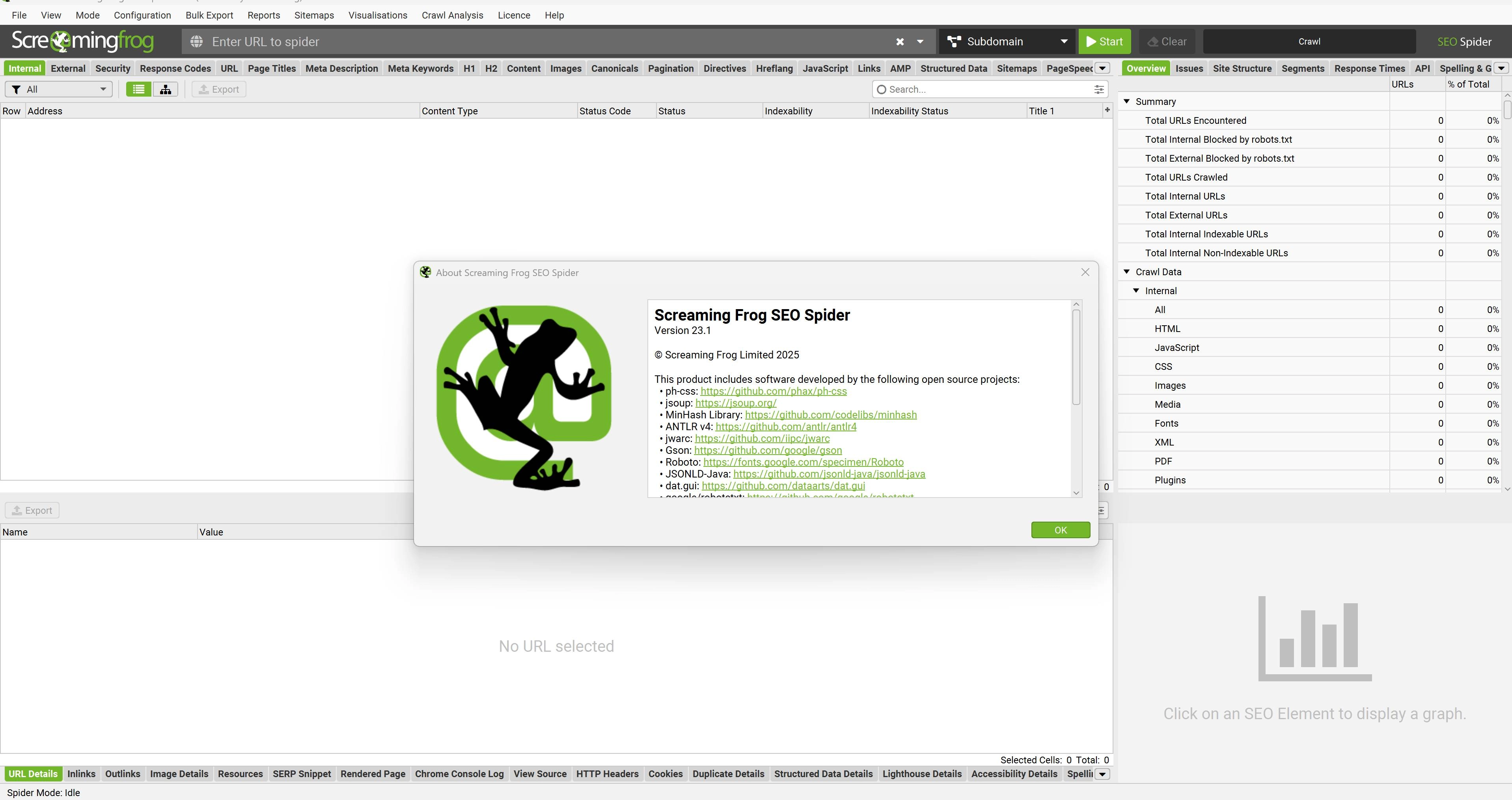
Task: Click the Screaming Frog logo
Action: 83,41
